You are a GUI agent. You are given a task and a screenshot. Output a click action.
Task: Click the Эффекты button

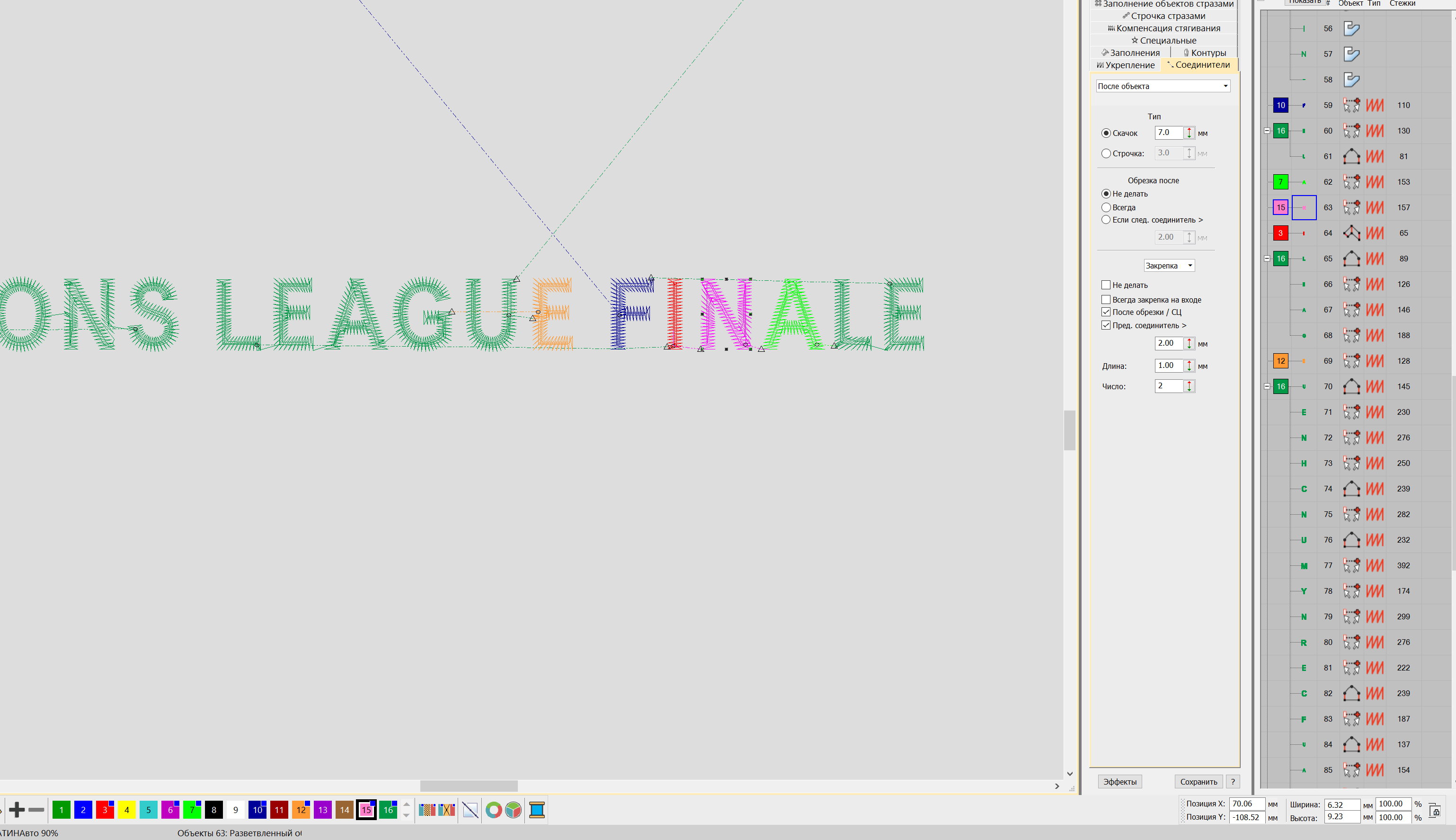(x=1120, y=782)
